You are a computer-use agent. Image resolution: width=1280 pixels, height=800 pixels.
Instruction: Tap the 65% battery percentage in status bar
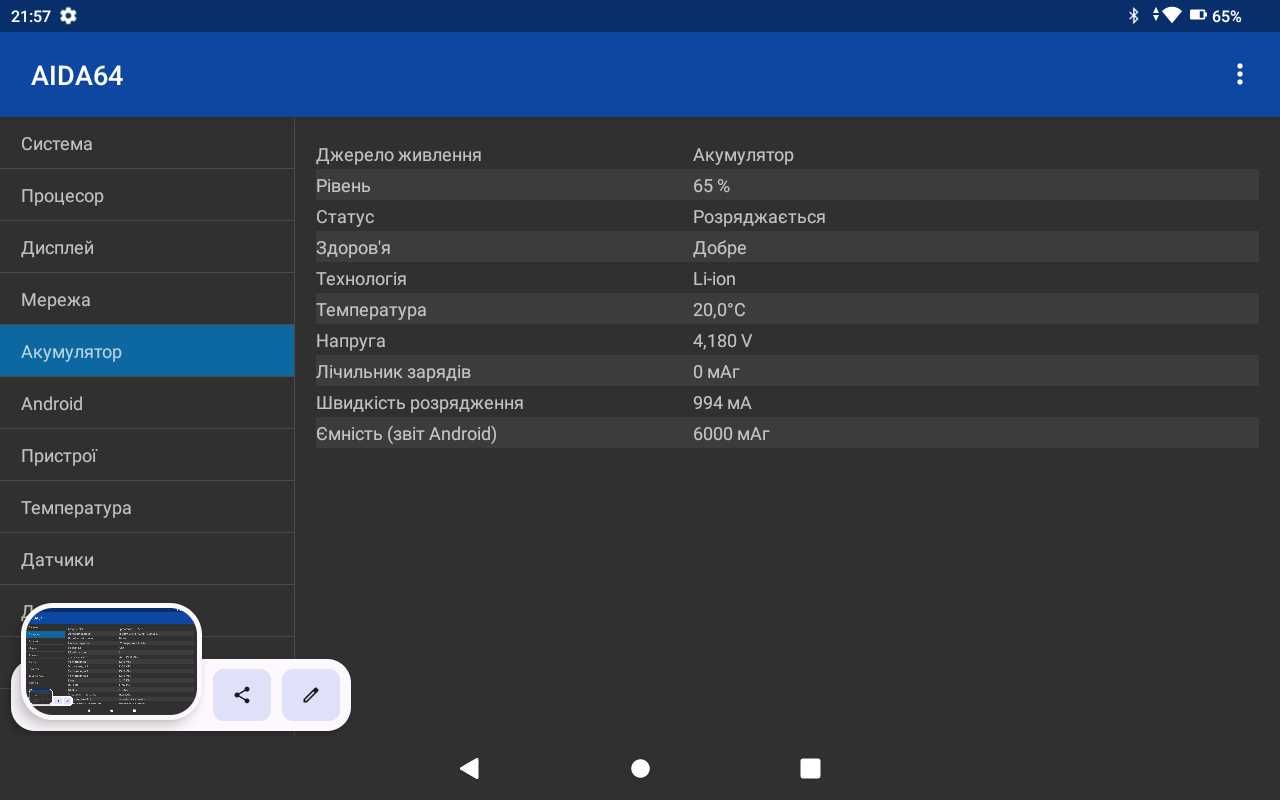tap(1226, 16)
